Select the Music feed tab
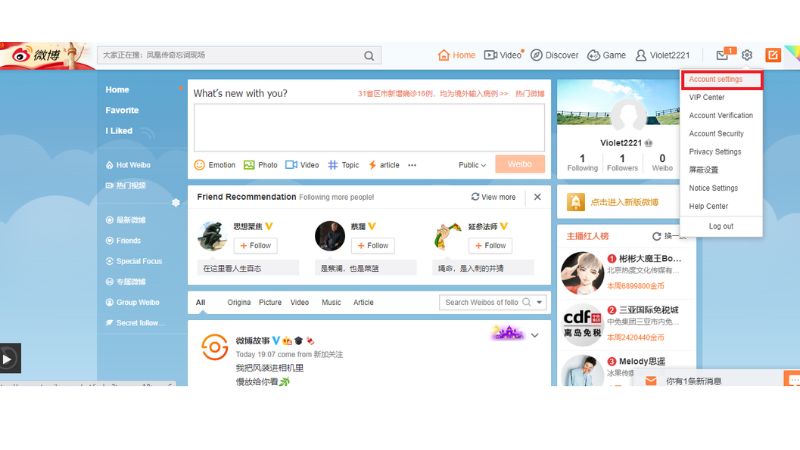Image resolution: width=800 pixels, height=450 pixels. (x=331, y=303)
